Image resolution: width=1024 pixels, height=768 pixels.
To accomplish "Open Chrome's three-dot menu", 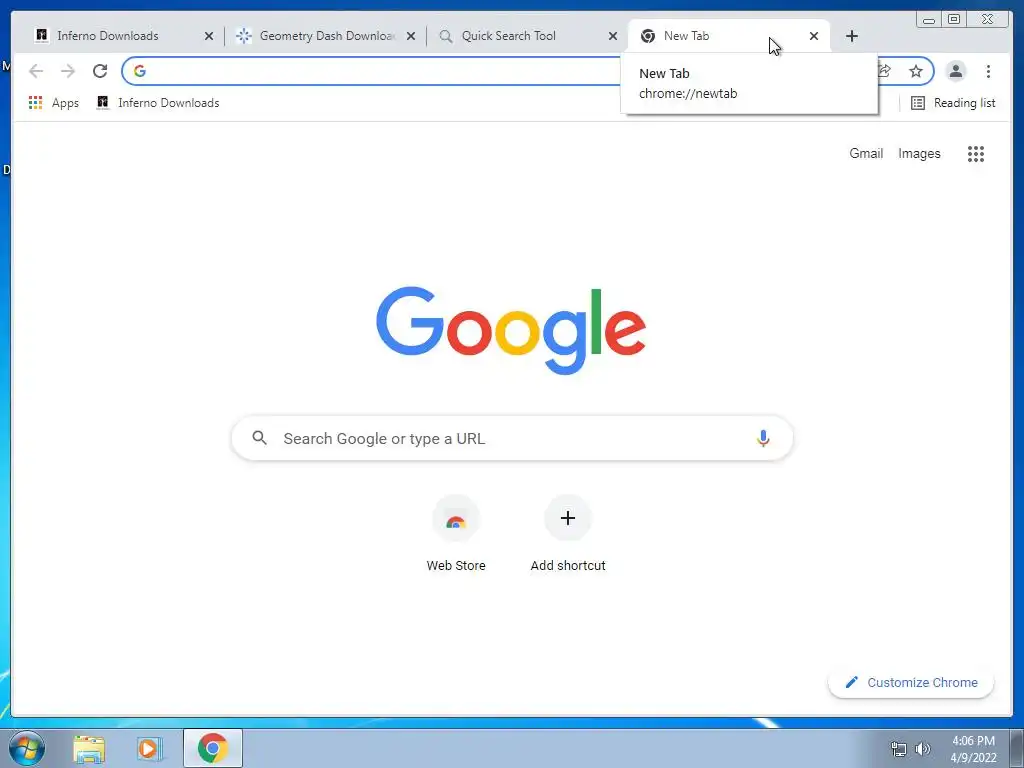I will pyautogui.click(x=988, y=71).
